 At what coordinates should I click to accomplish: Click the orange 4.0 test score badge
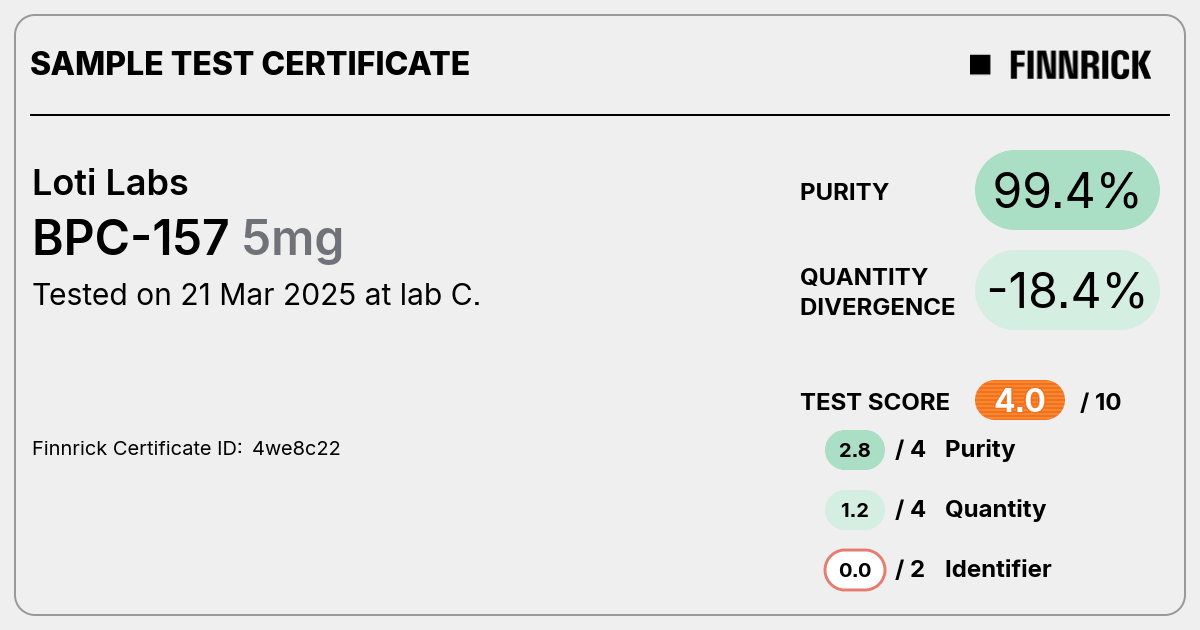tap(1020, 401)
